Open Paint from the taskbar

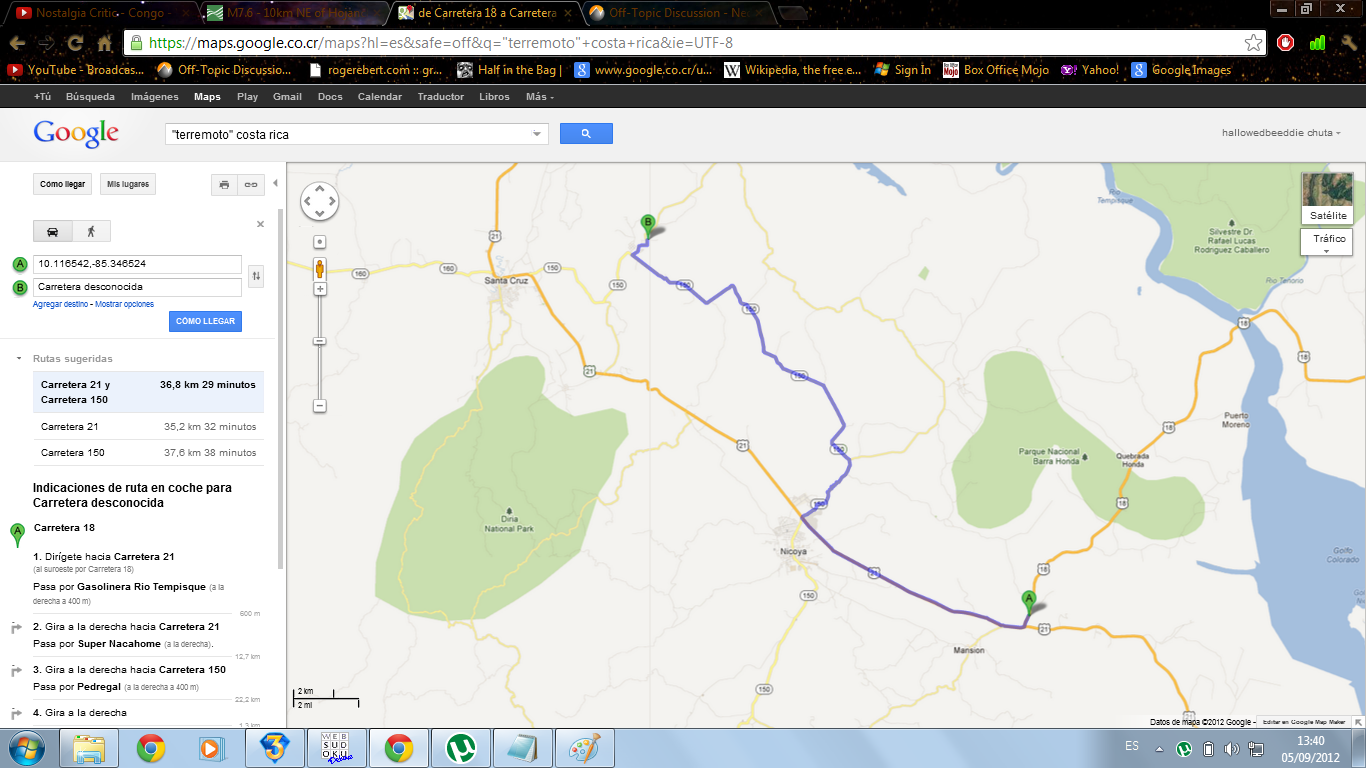click(x=584, y=748)
